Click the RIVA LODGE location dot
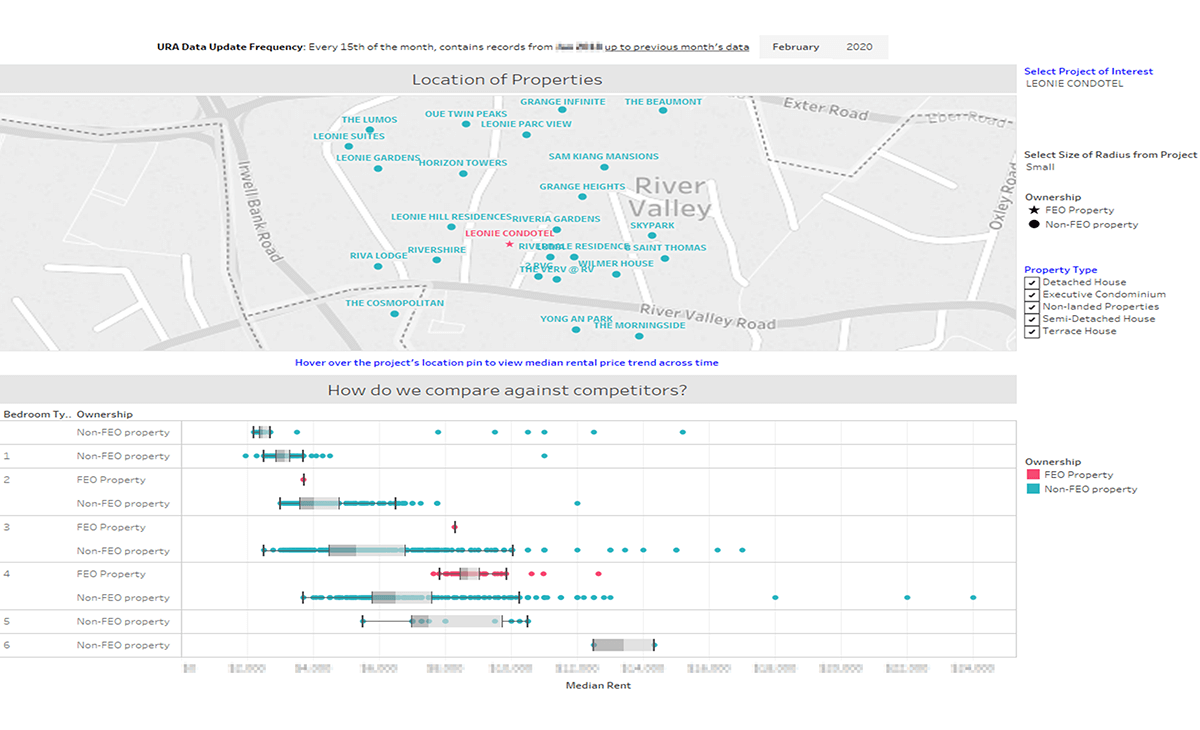 point(378,266)
